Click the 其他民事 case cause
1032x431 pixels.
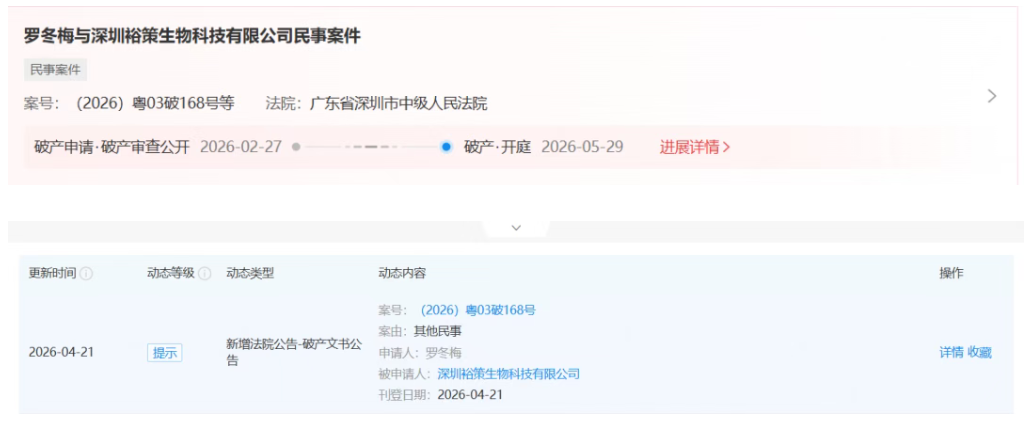(x=438, y=331)
